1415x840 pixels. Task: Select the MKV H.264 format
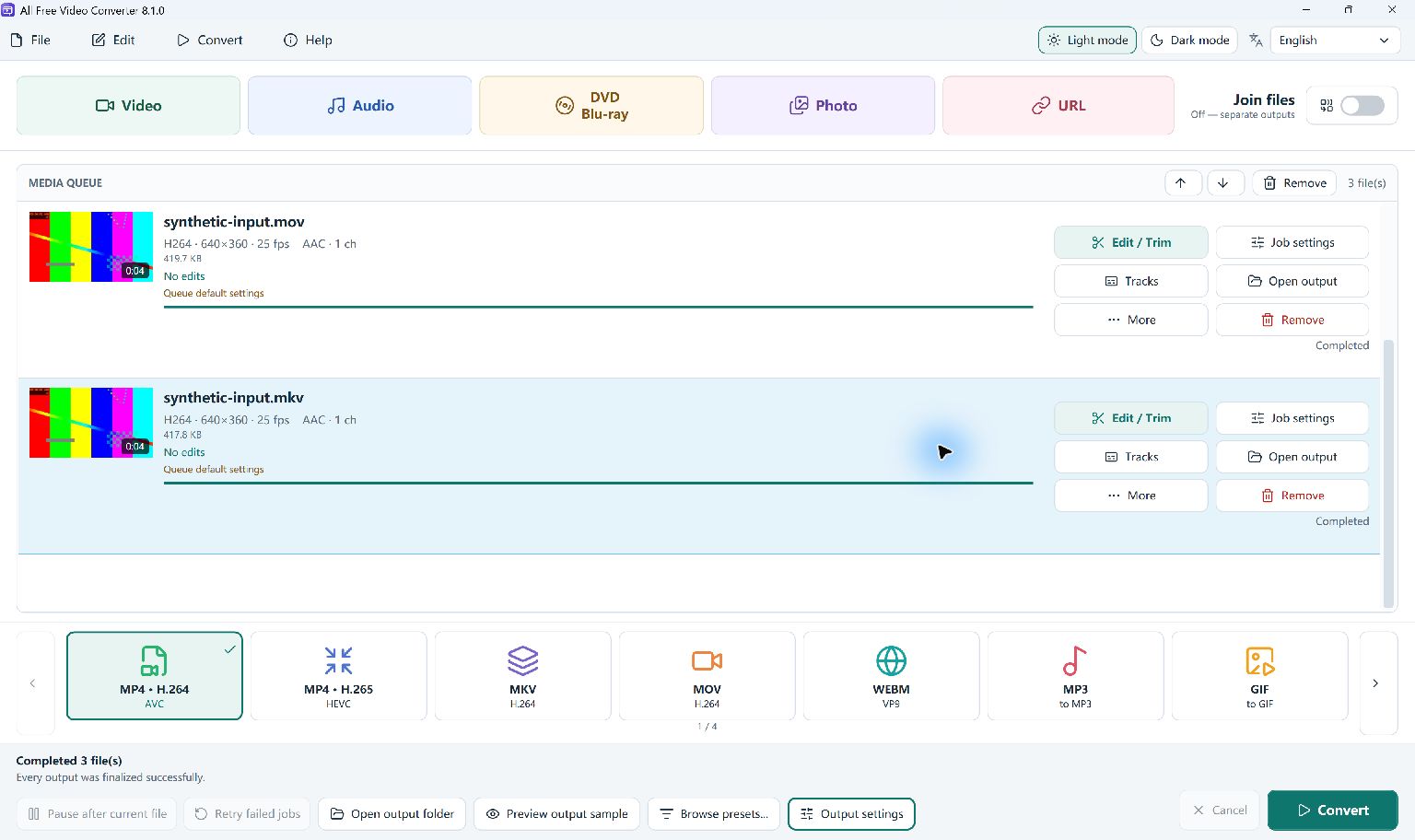tap(522, 675)
